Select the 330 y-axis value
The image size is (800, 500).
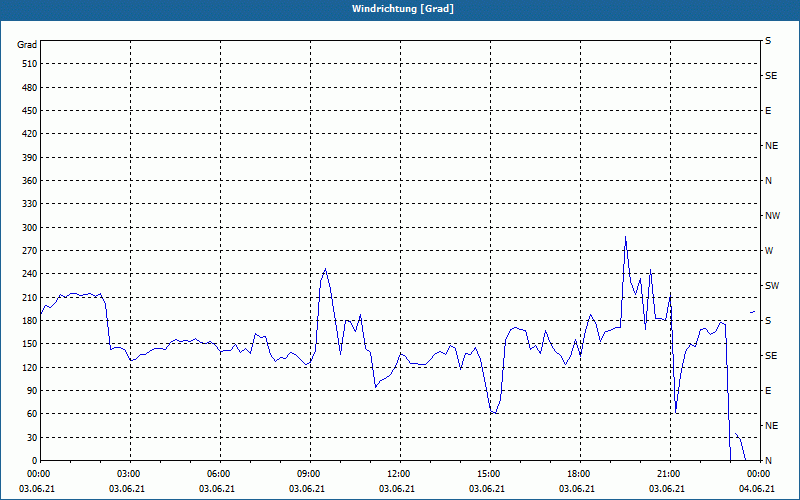pos(30,204)
